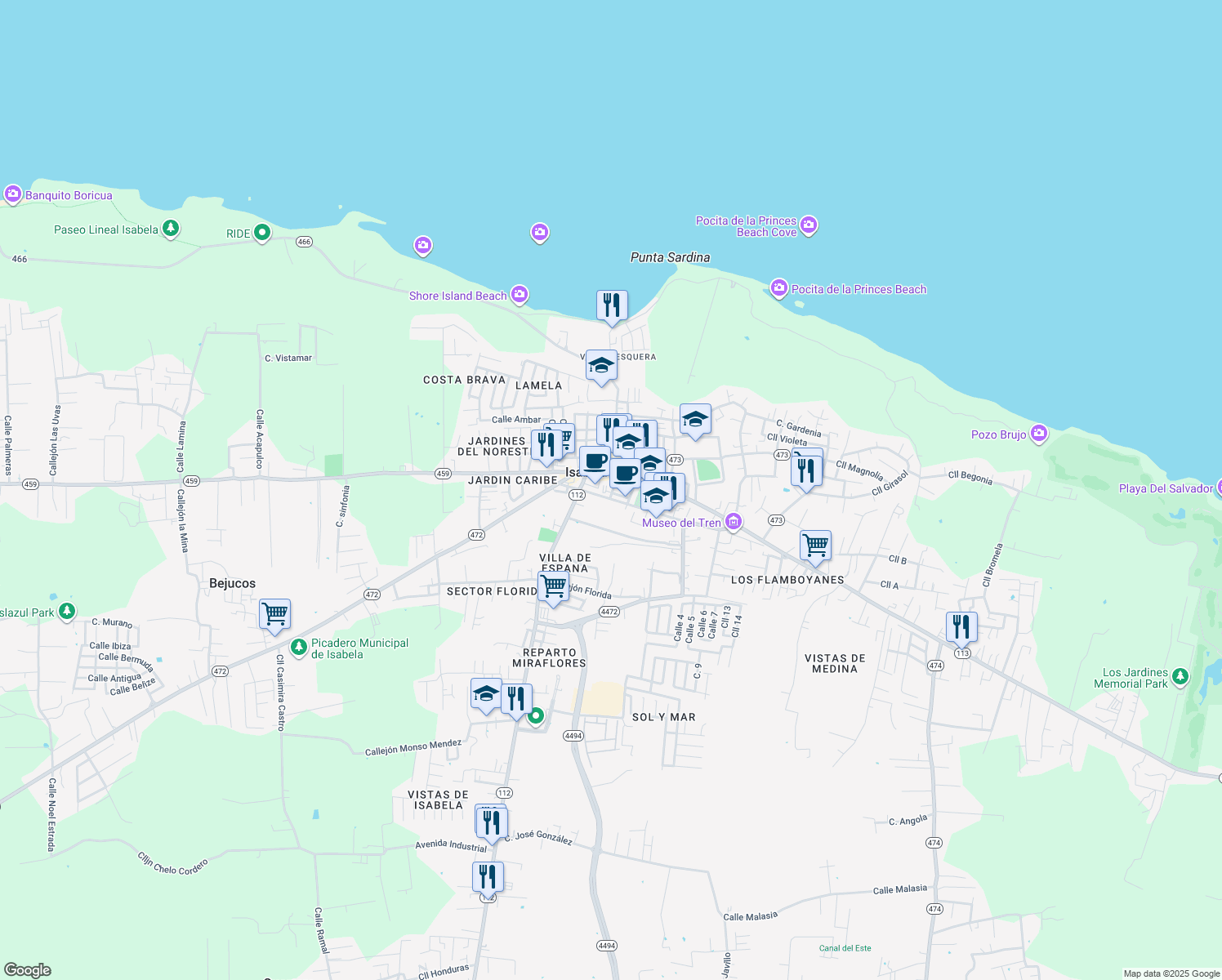Select the restaurant marker near Punta Sardina
The height and width of the screenshot is (980, 1222).
coord(612,305)
